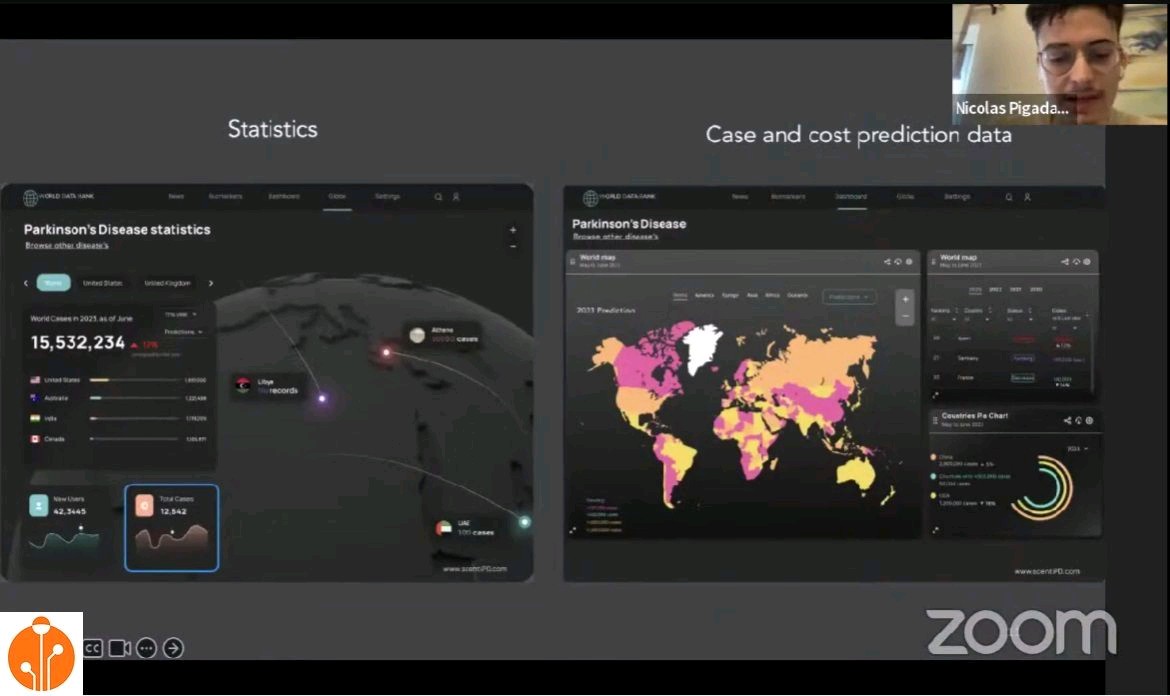Image resolution: width=1170 pixels, height=696 pixels.
Task: Click China orange legend dot in pie chart
Action: [933, 457]
